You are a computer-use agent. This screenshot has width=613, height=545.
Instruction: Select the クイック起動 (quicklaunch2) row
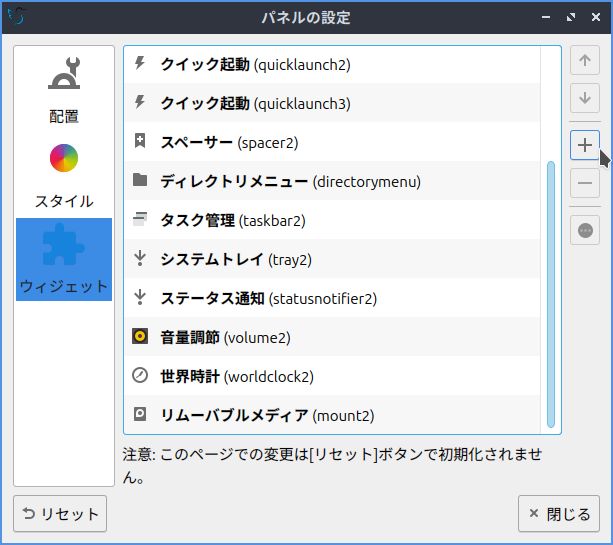332,64
